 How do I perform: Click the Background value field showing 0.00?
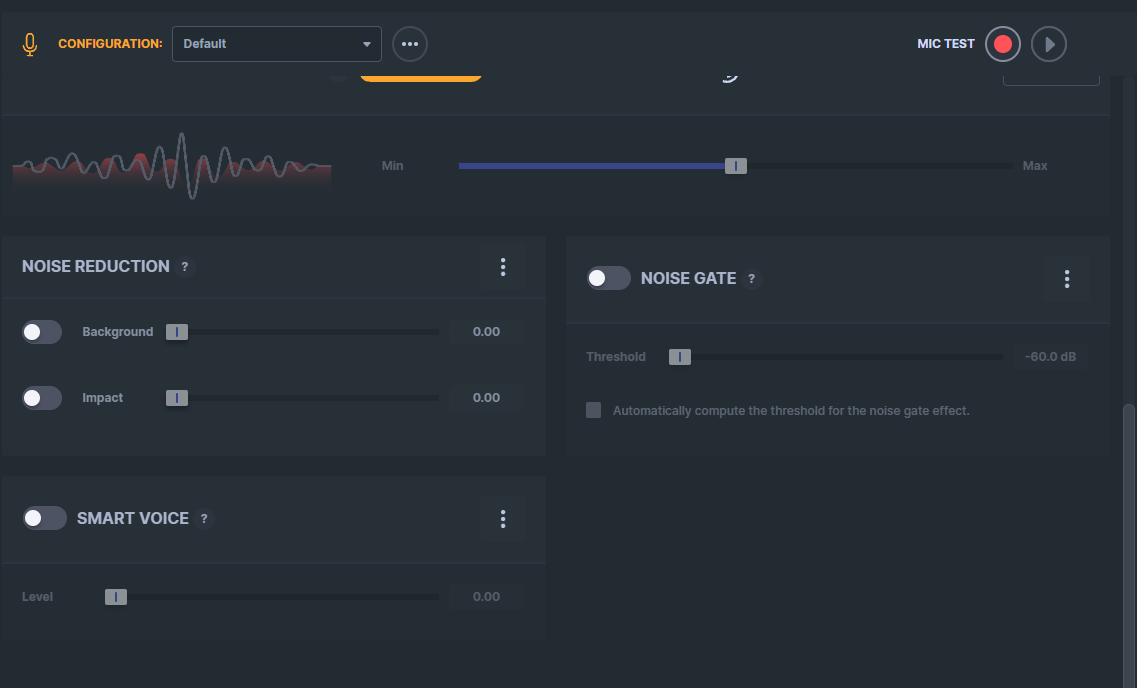(x=486, y=332)
